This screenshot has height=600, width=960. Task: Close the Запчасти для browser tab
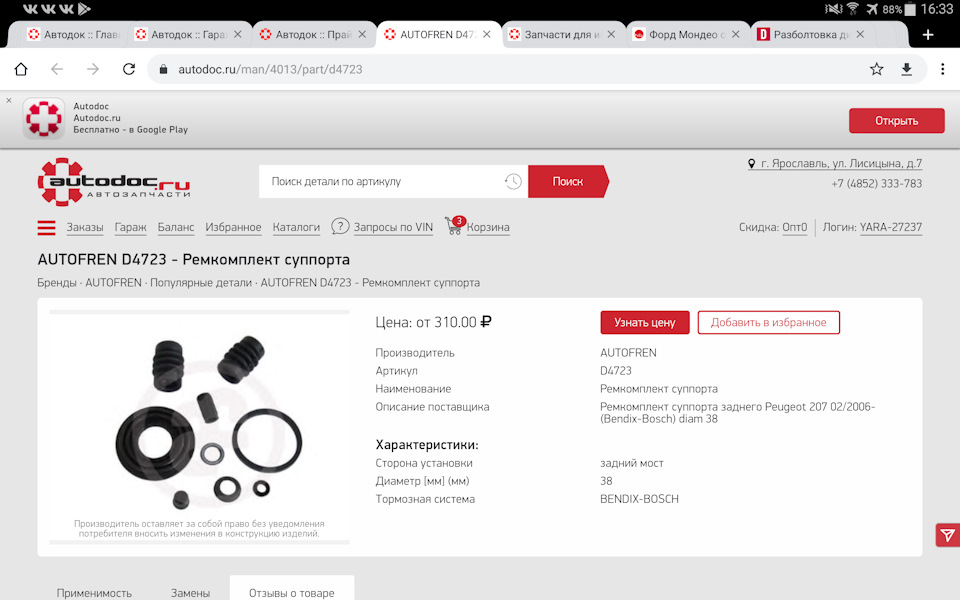[x=611, y=34]
